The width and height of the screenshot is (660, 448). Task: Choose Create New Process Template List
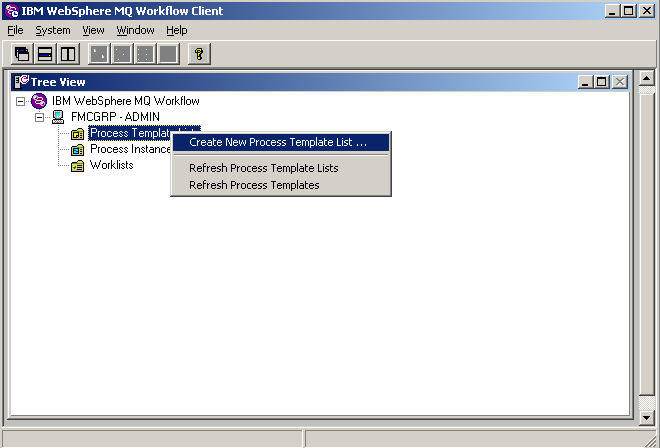coord(281,142)
